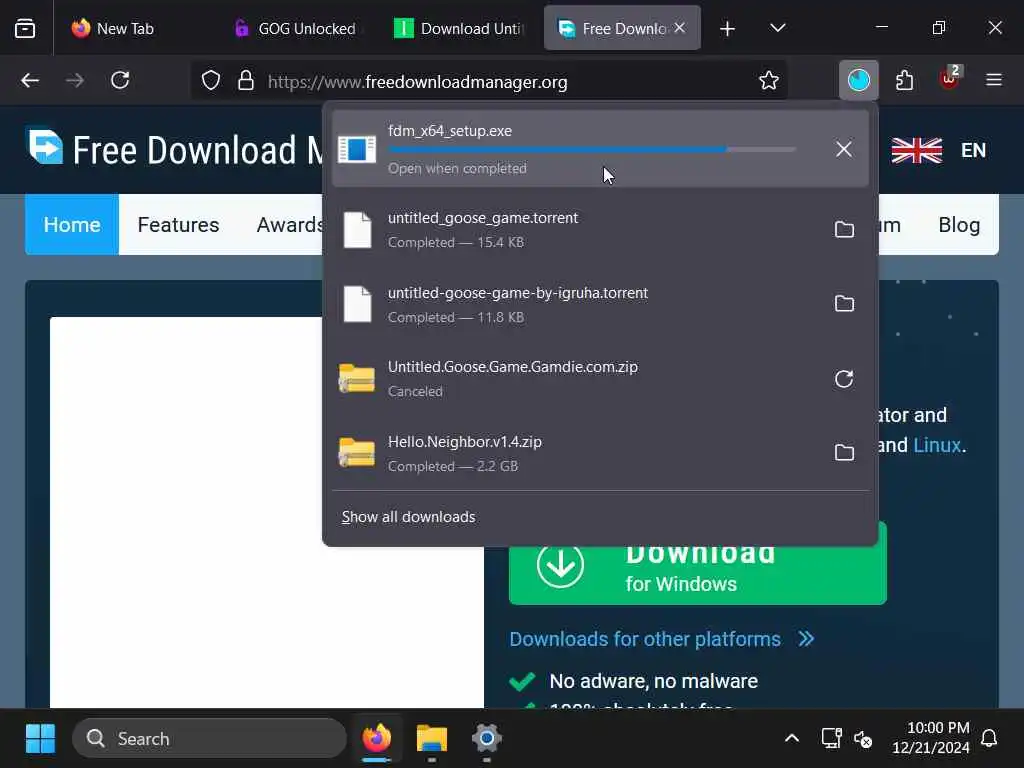1024x768 pixels.
Task: Open the Windows Start menu
Action: pyautogui.click(x=40, y=739)
